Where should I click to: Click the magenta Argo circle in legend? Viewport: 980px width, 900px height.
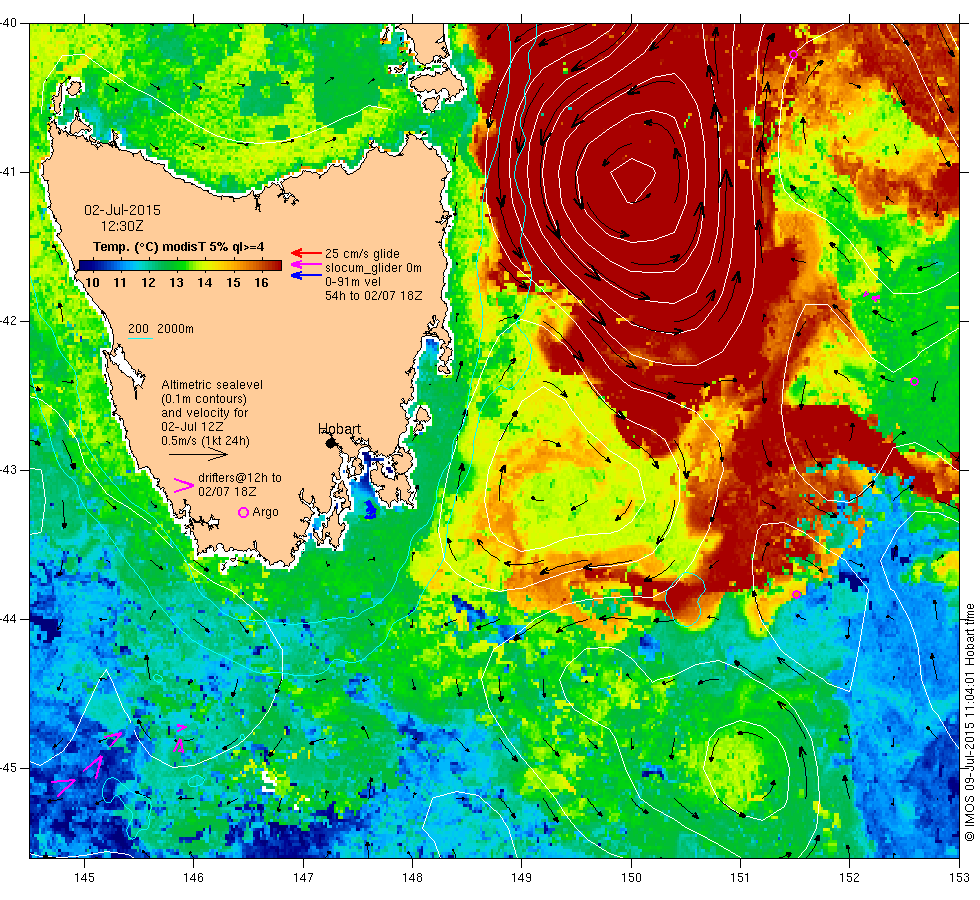tap(244, 512)
